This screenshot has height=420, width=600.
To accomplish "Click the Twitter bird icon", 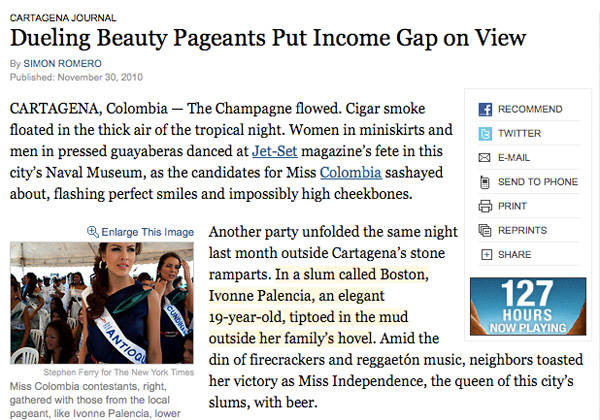I will [x=485, y=133].
